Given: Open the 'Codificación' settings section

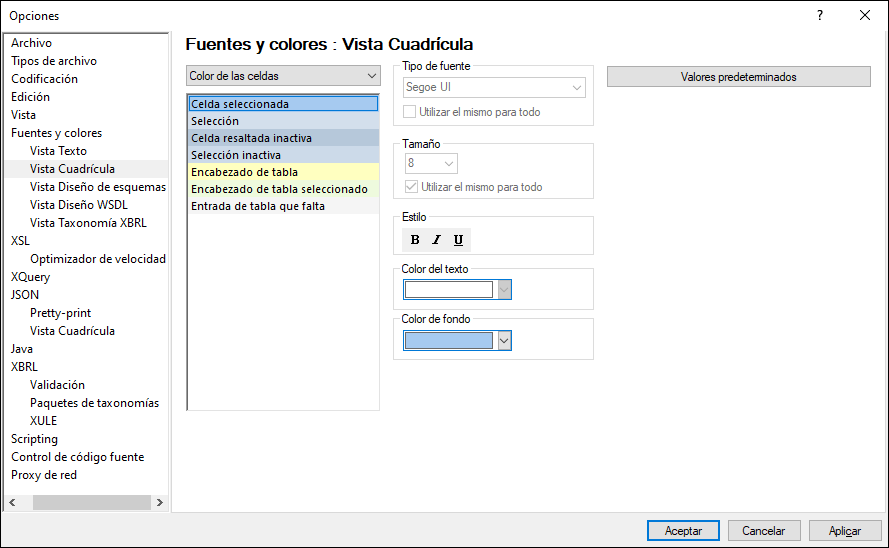Looking at the screenshot, I should [x=44, y=79].
